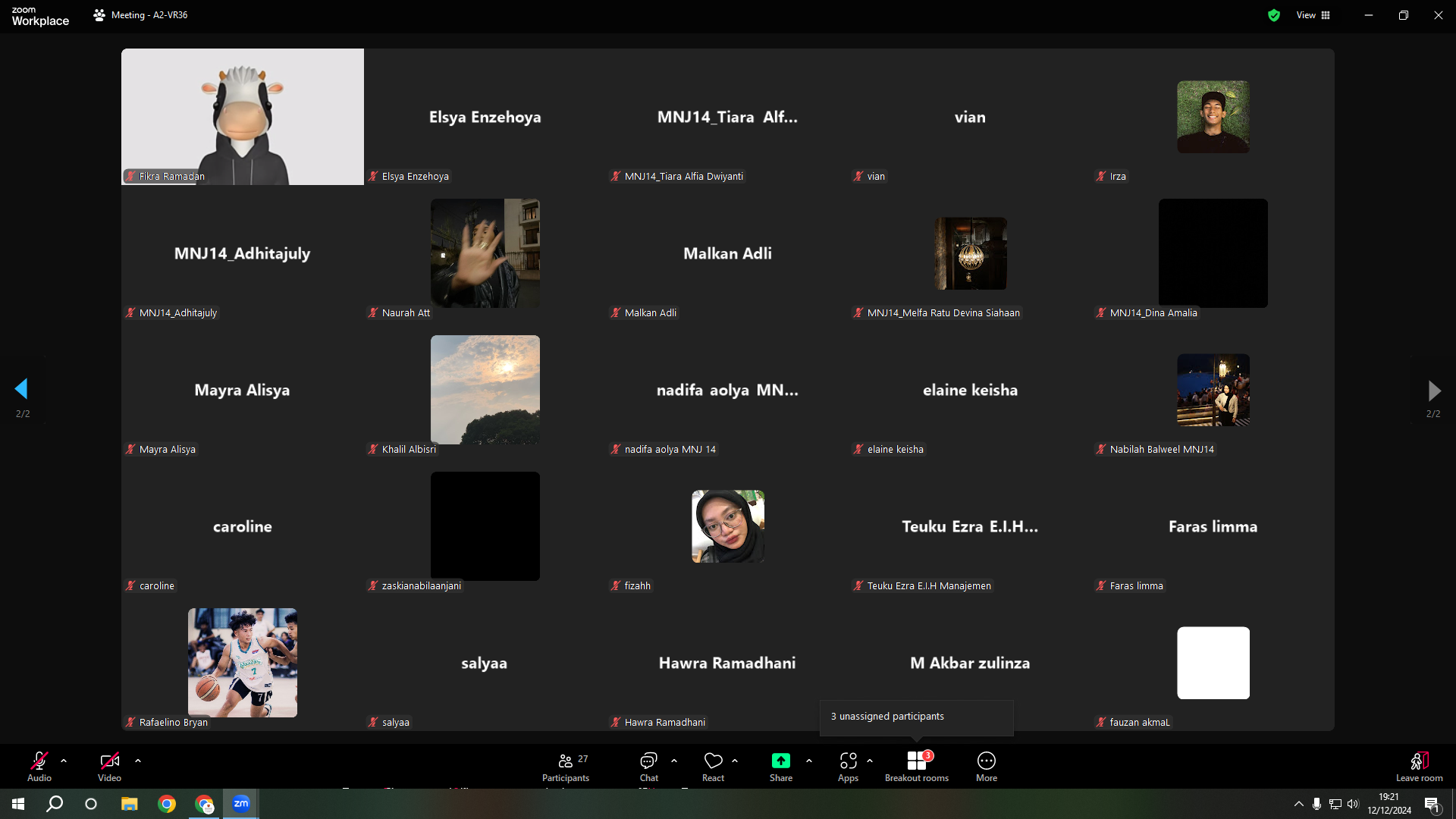This screenshot has width=1456, height=819.
Task: Select Naurah Att's profile picture
Action: [485, 253]
